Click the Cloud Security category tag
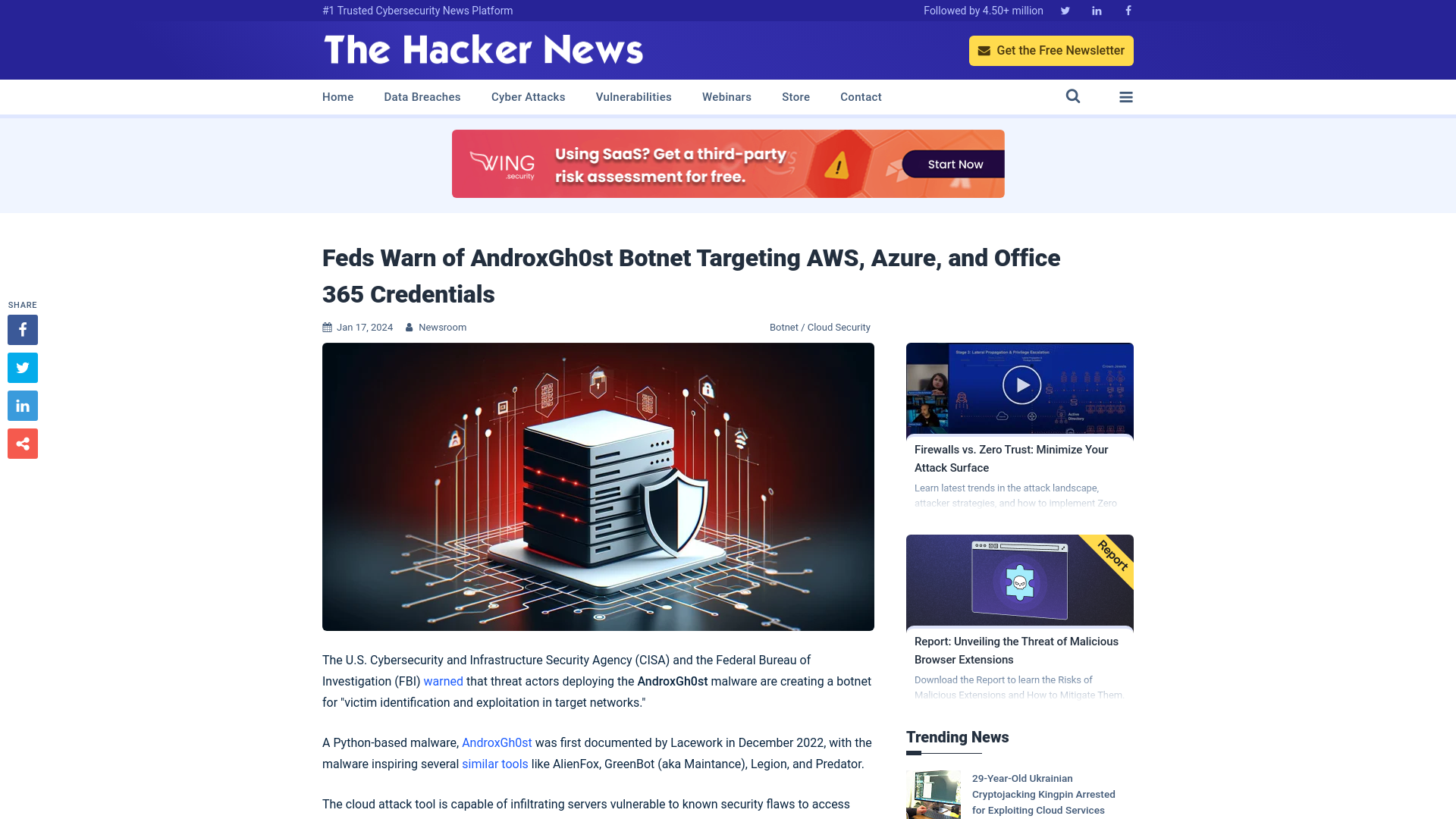 pos(838,327)
